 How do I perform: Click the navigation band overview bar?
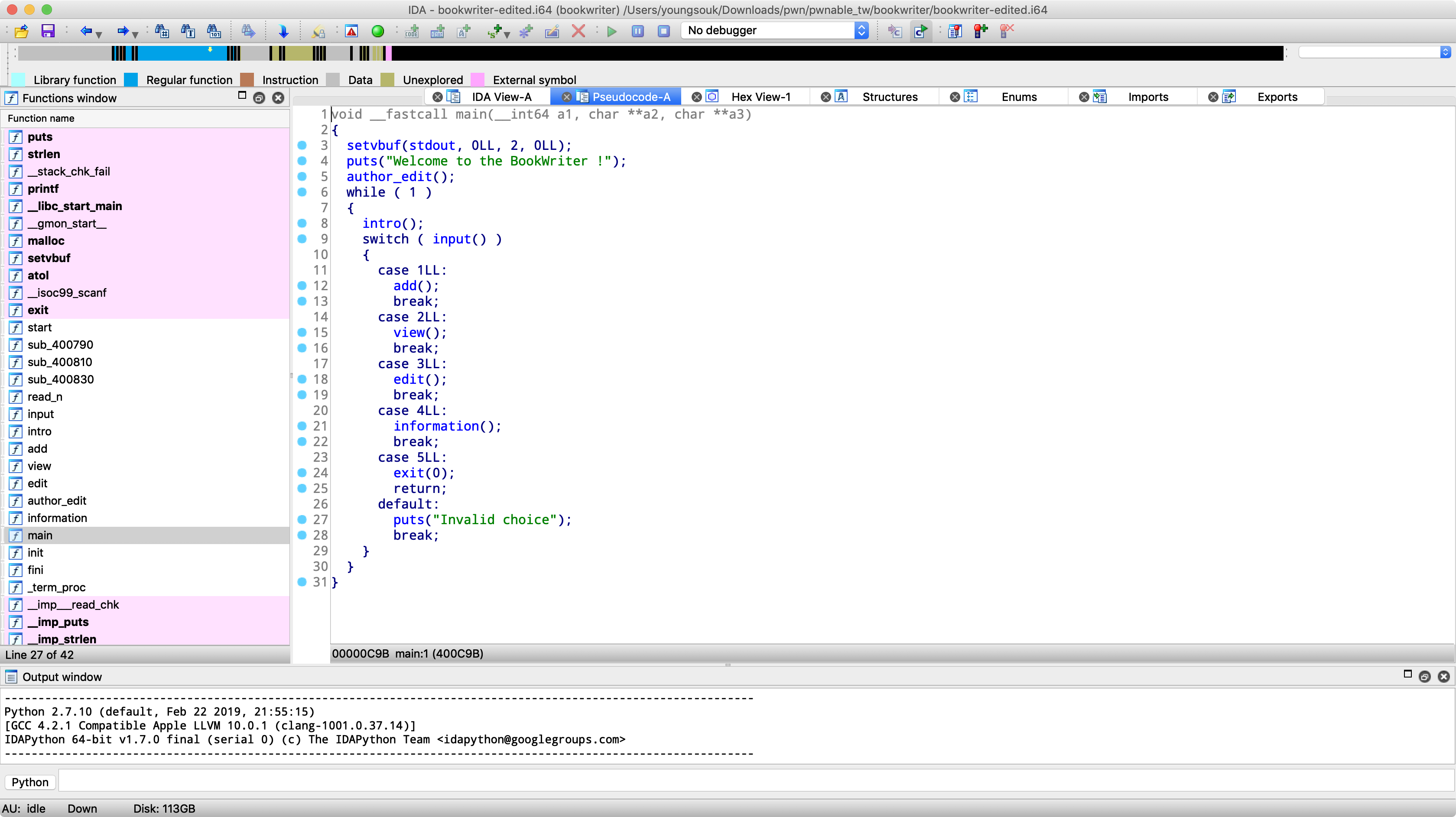tap(650, 54)
